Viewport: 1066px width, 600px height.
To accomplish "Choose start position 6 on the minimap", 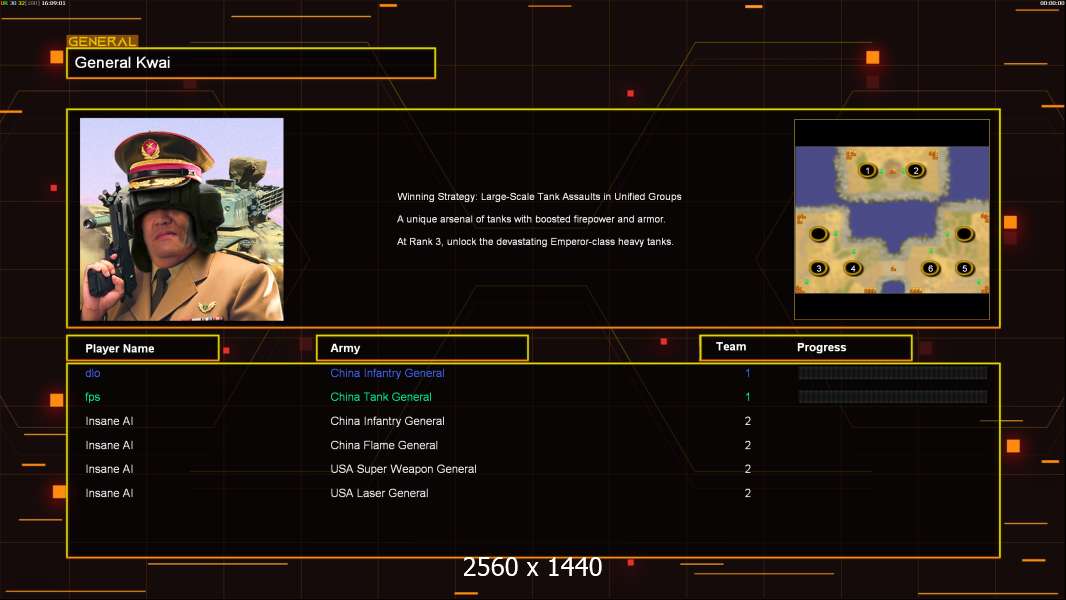I will (x=931, y=268).
